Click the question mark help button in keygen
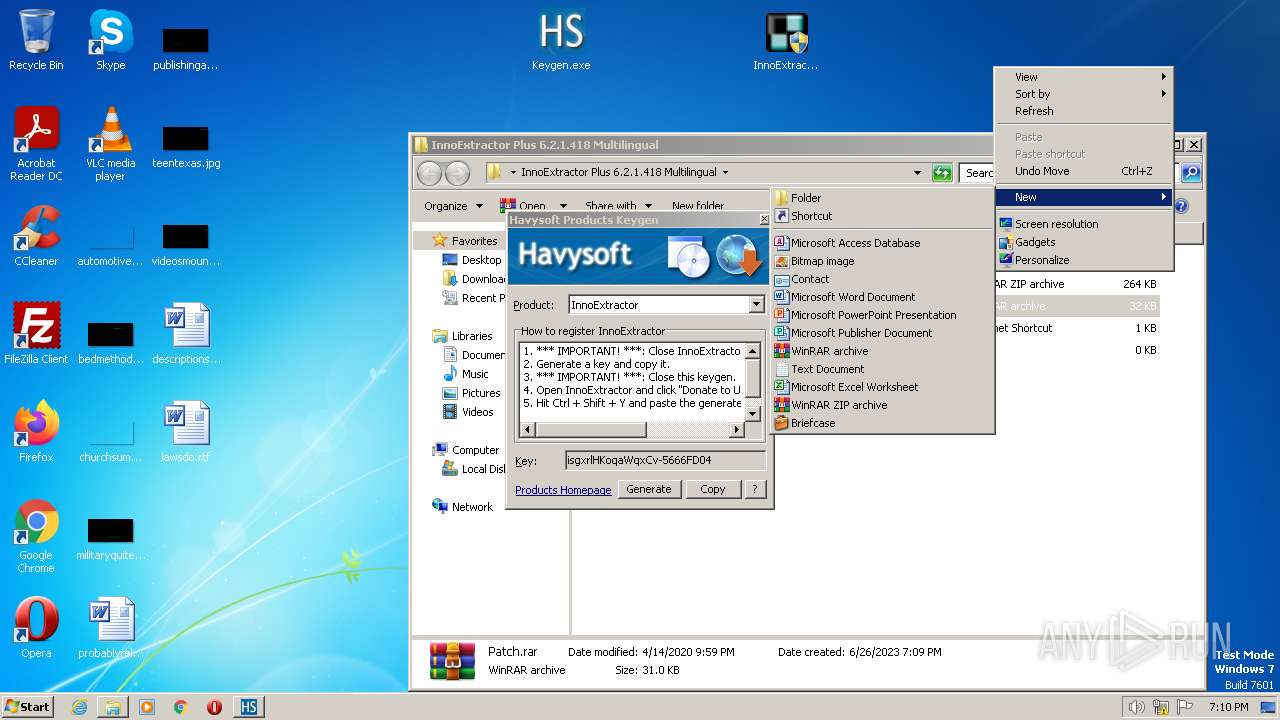Viewport: 1280px width, 720px height. [x=756, y=489]
